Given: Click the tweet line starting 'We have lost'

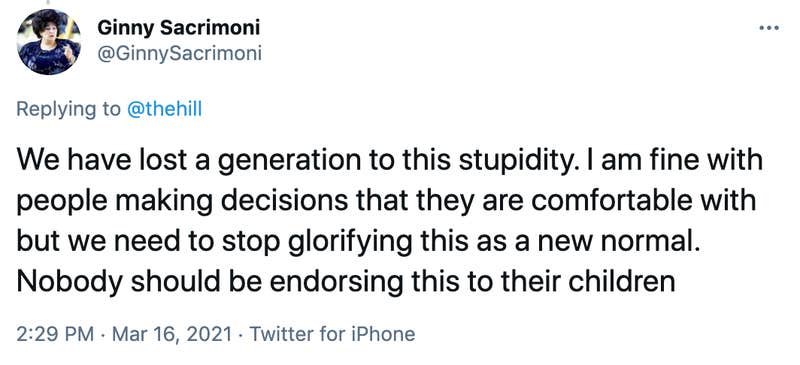Looking at the screenshot, I should 390,161.
